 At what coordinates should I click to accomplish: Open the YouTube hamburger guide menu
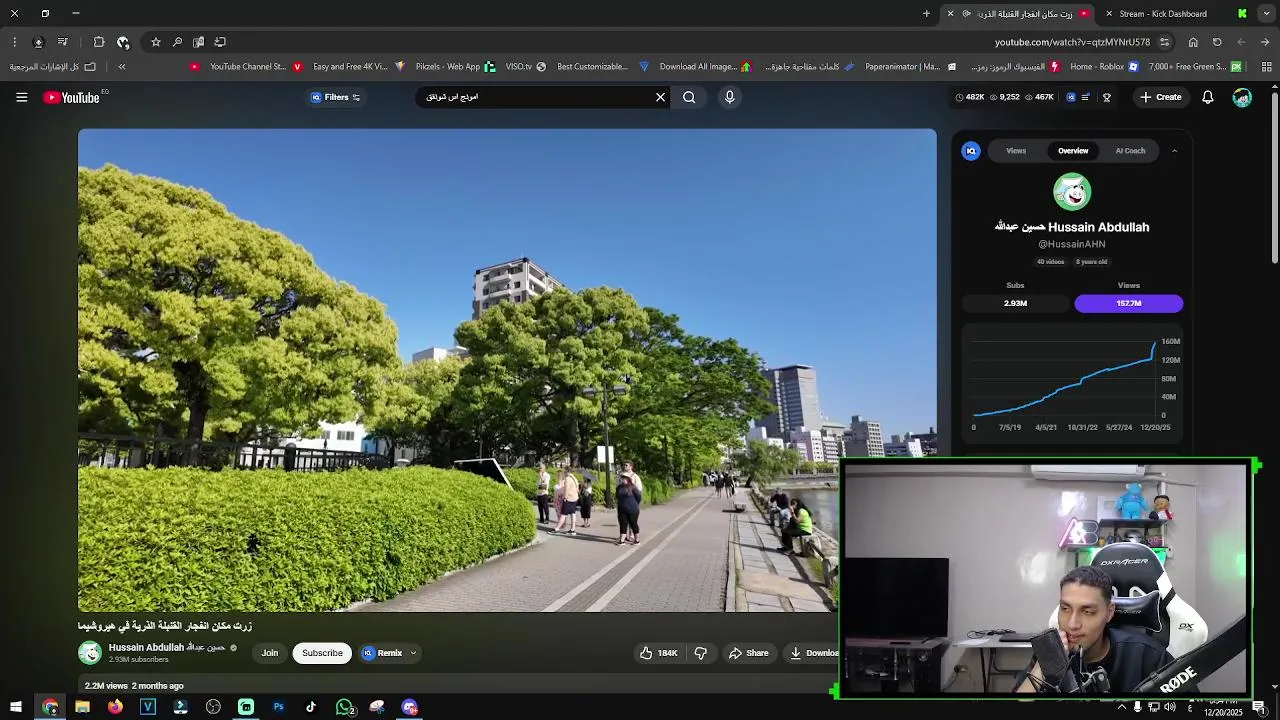click(x=21, y=97)
